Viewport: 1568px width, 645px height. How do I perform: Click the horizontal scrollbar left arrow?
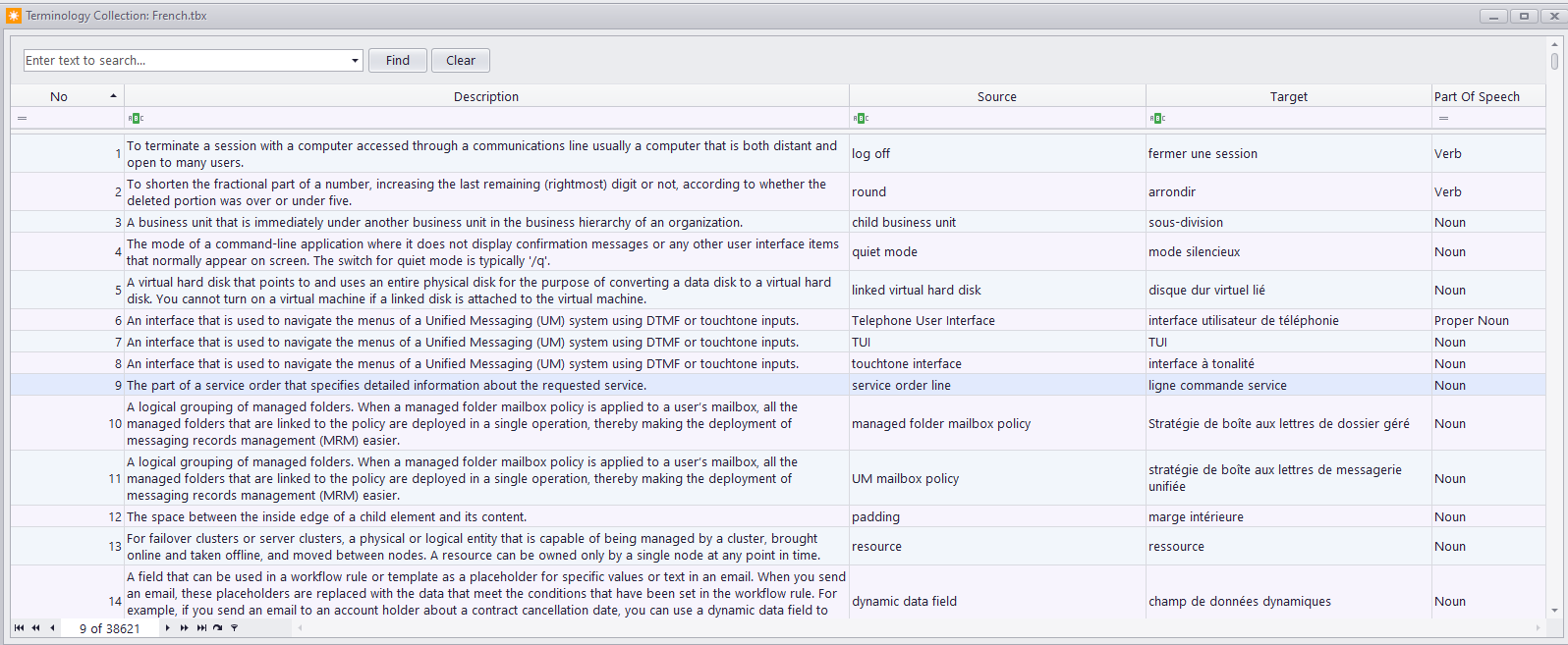coord(300,628)
